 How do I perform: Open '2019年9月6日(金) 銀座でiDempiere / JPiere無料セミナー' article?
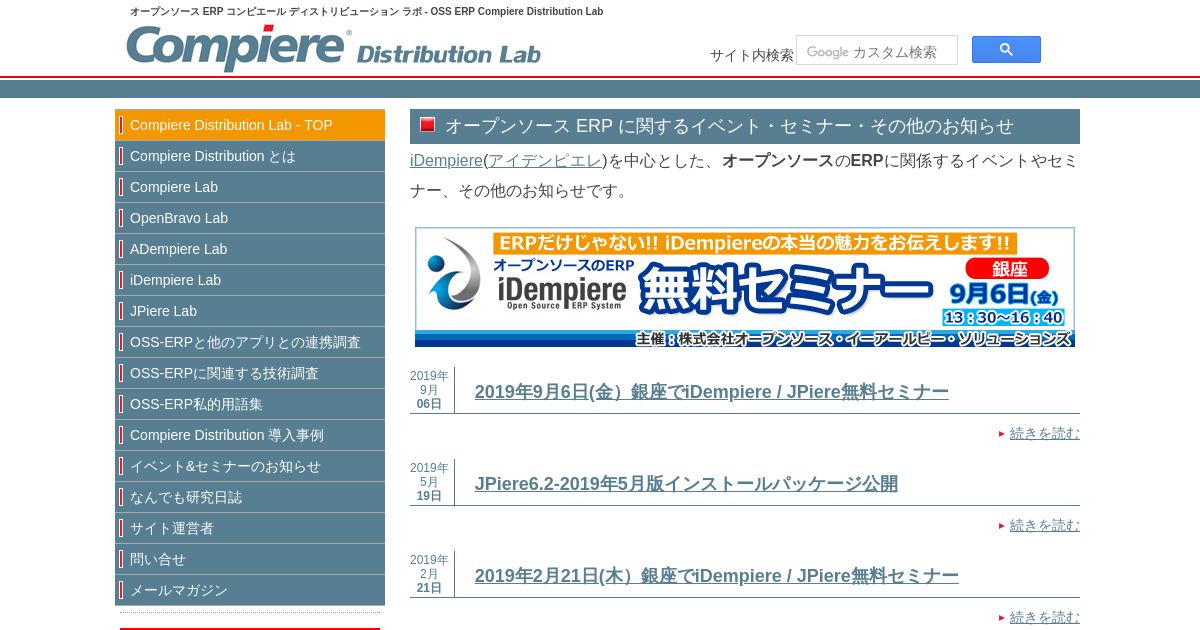pos(711,392)
